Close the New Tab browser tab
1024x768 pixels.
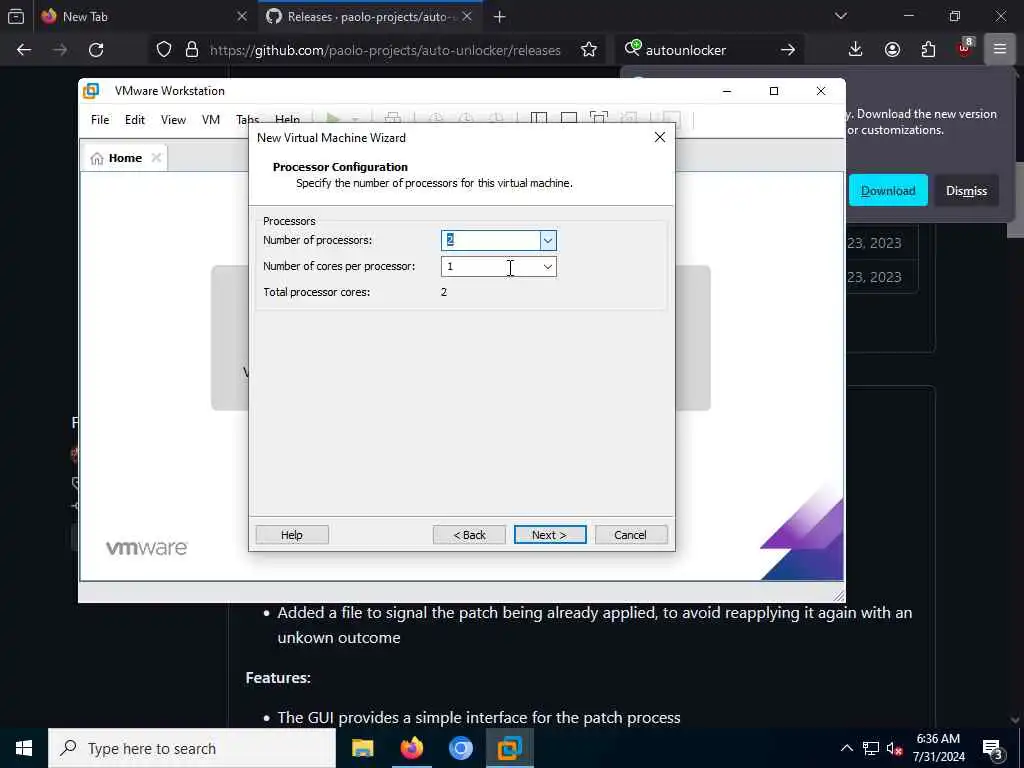coord(242,17)
